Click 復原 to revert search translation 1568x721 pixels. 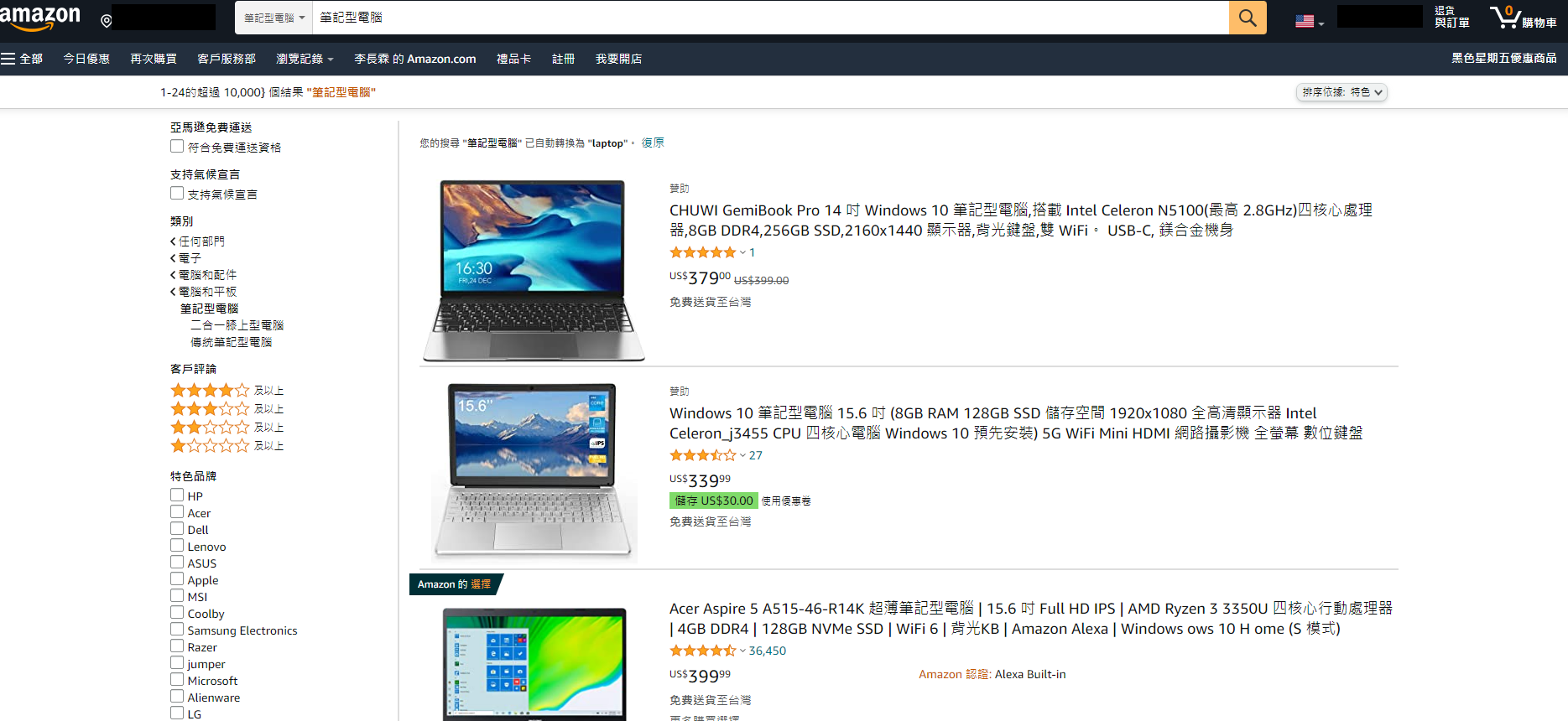pyautogui.click(x=653, y=143)
